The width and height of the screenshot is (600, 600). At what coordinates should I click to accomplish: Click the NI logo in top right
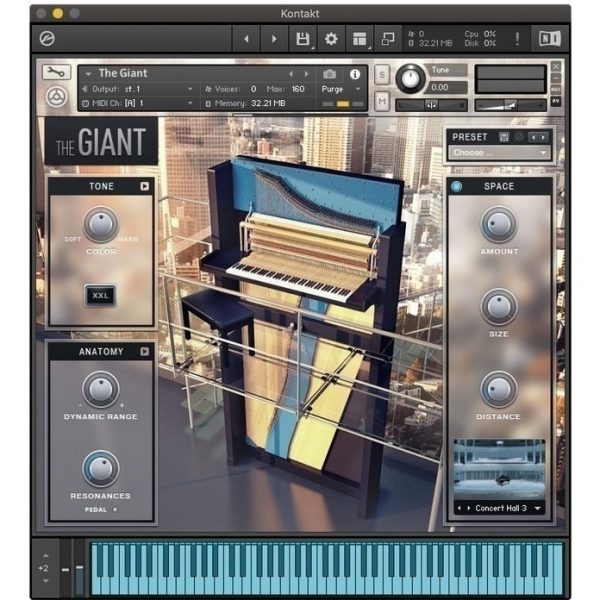[550, 39]
